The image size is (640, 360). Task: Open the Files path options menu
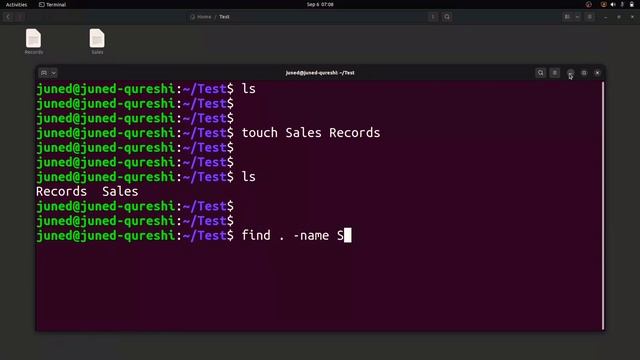[433, 17]
